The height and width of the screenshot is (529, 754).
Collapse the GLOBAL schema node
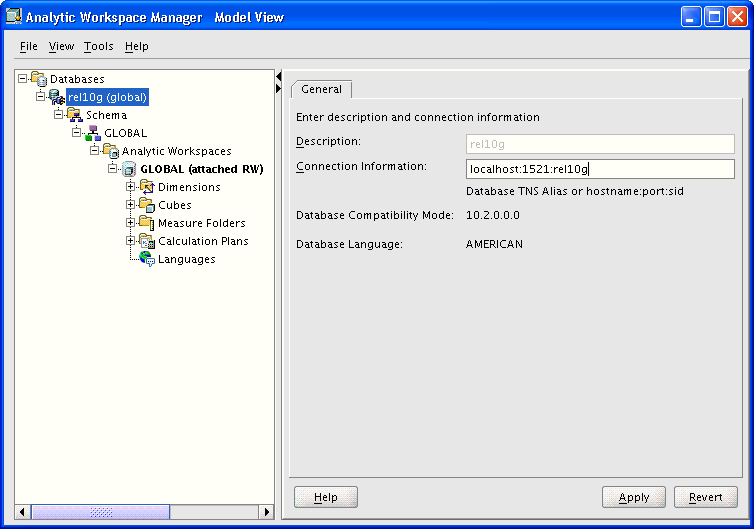(76, 132)
